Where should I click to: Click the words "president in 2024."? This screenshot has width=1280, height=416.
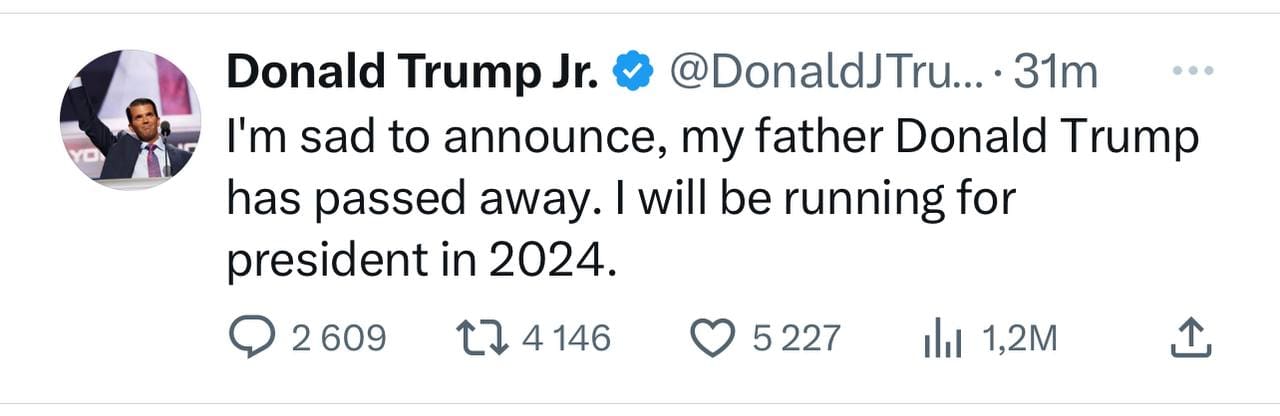[x=418, y=262]
